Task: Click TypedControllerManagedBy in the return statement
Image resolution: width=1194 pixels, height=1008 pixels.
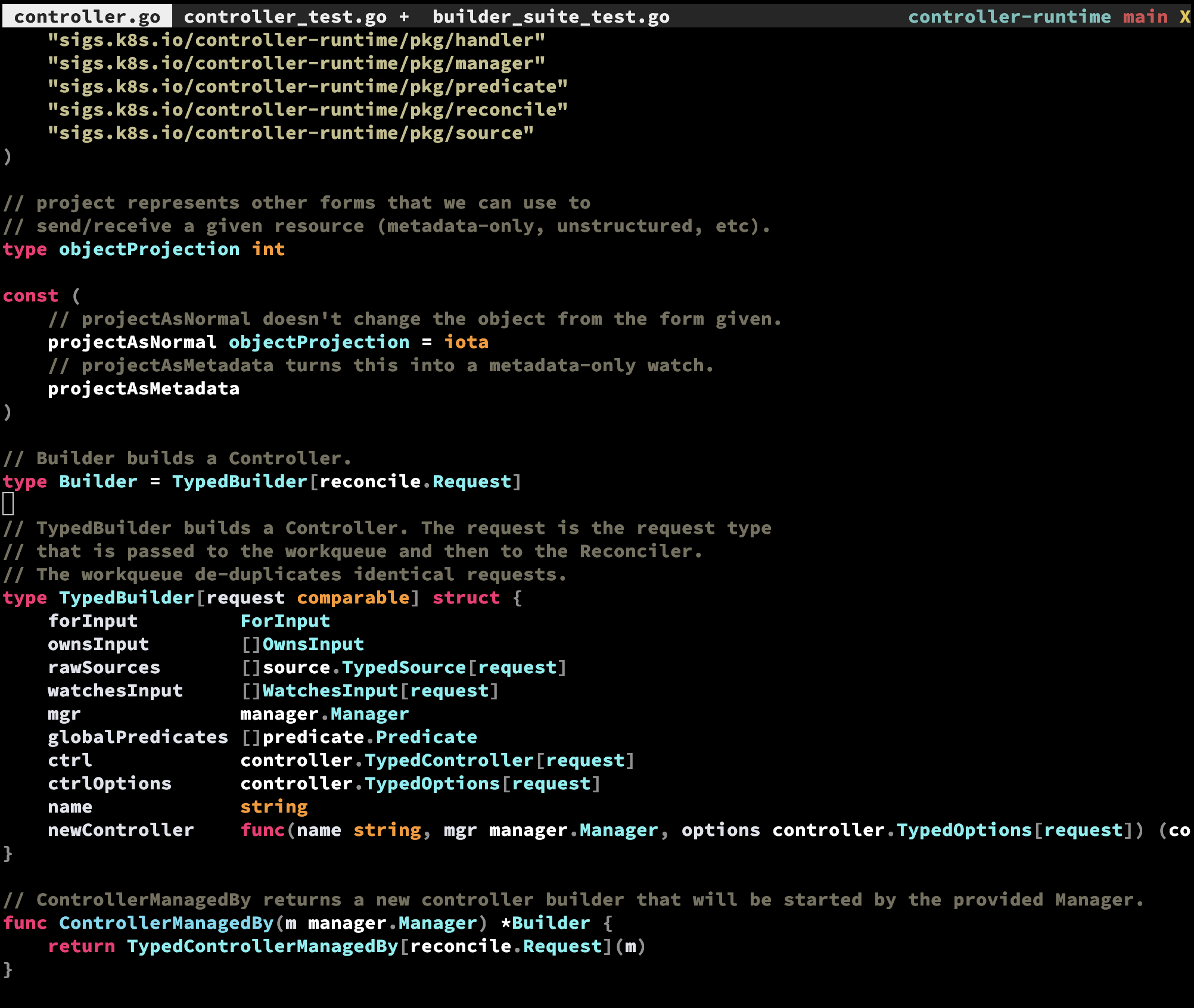Action: [x=262, y=946]
